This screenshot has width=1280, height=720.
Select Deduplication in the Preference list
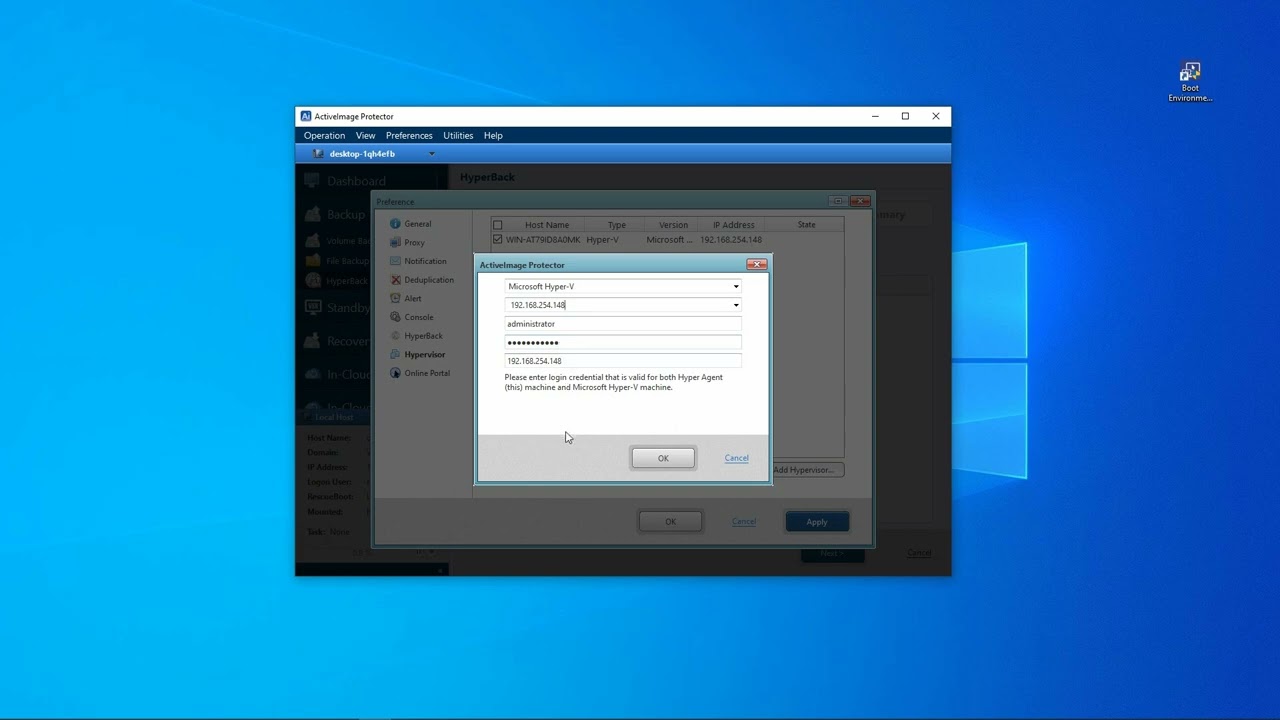click(x=429, y=280)
